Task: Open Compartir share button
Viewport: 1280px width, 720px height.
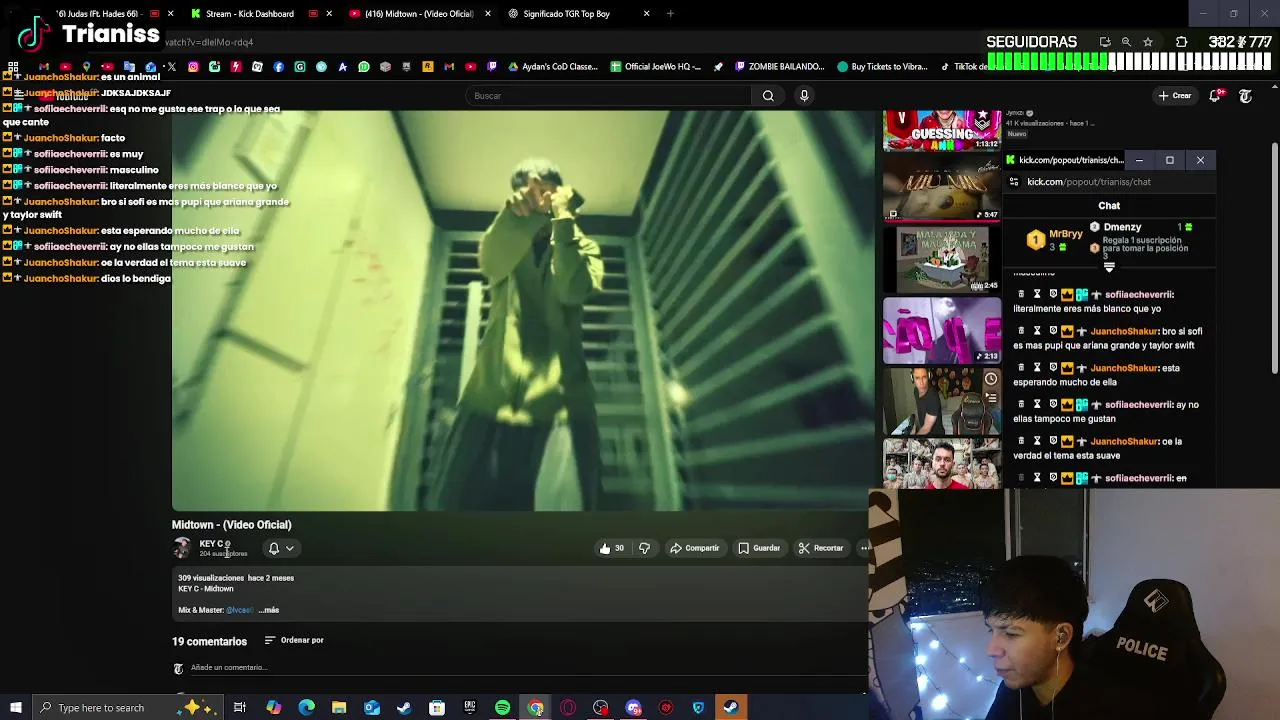Action: click(694, 548)
